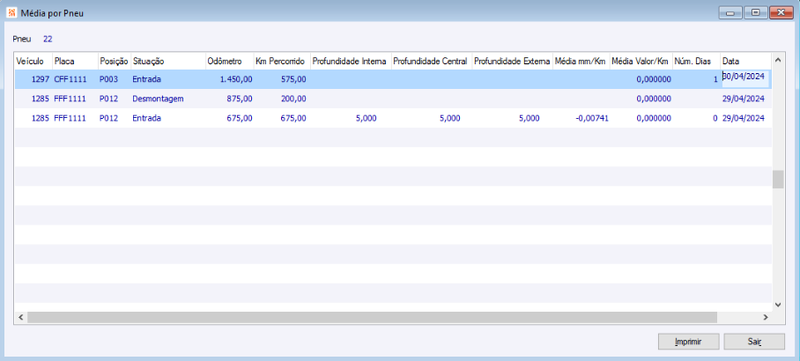Screen dimensions: 800x361
Task: Click the P003 position cell
Action: click(x=114, y=80)
